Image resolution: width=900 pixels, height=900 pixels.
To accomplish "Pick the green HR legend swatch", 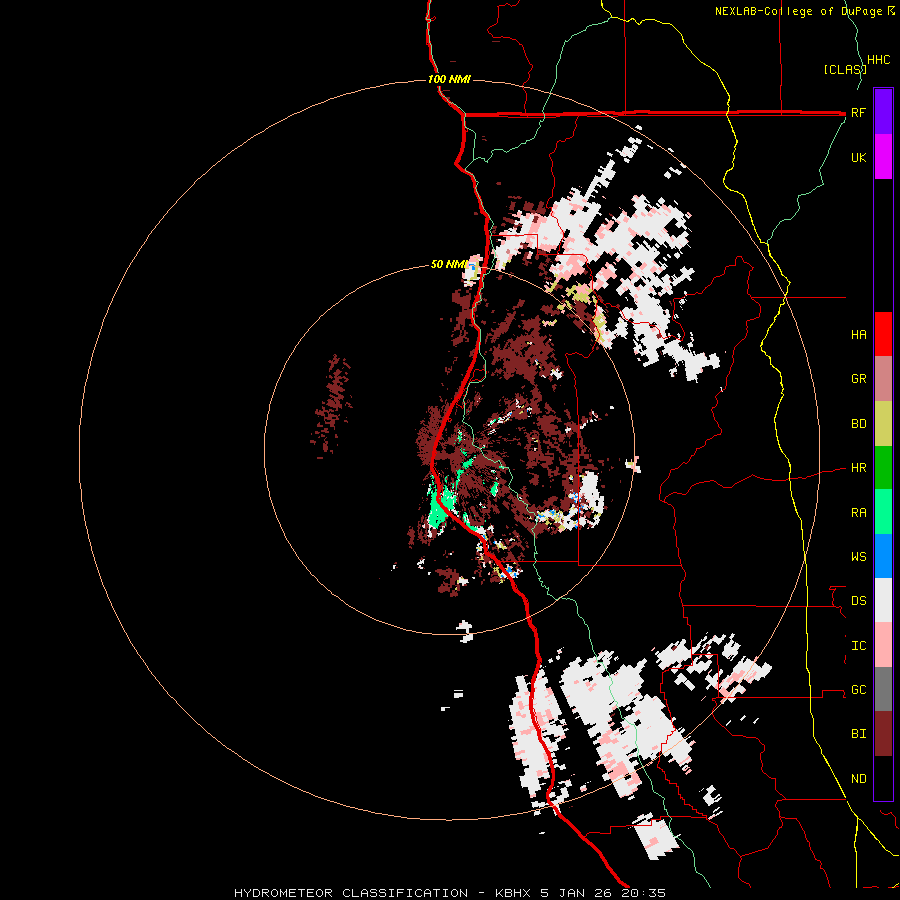I will [x=883, y=468].
